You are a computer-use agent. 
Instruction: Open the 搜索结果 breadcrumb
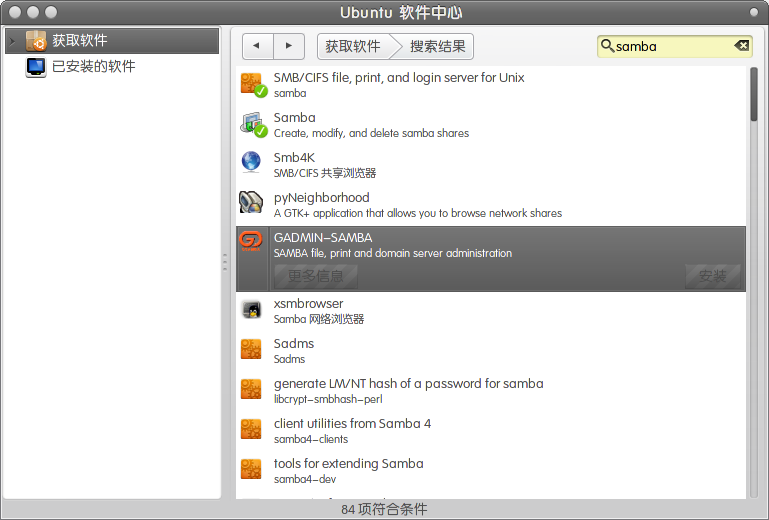[x=437, y=47]
